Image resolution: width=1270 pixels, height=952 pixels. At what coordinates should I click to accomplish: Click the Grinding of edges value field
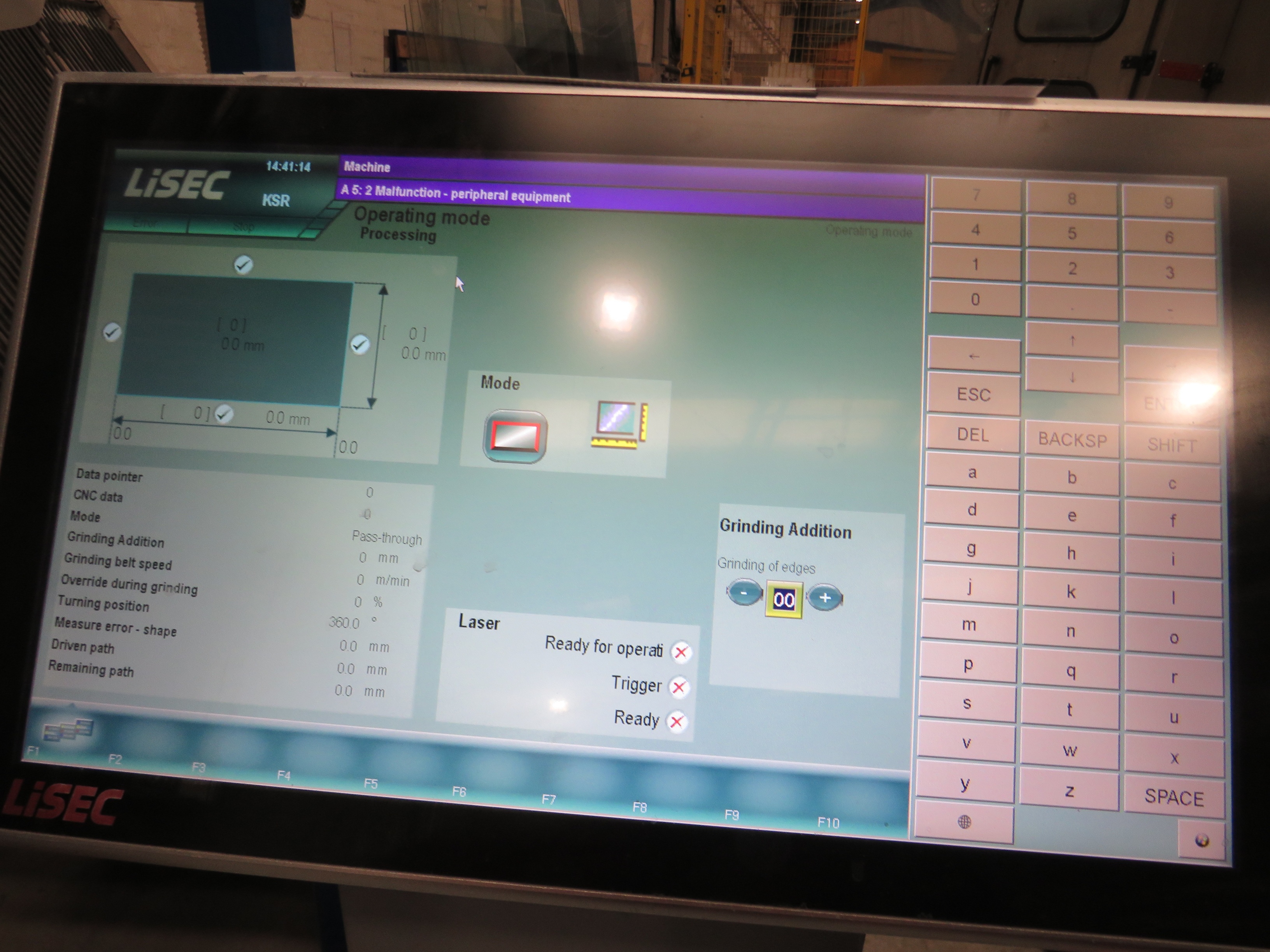click(784, 600)
